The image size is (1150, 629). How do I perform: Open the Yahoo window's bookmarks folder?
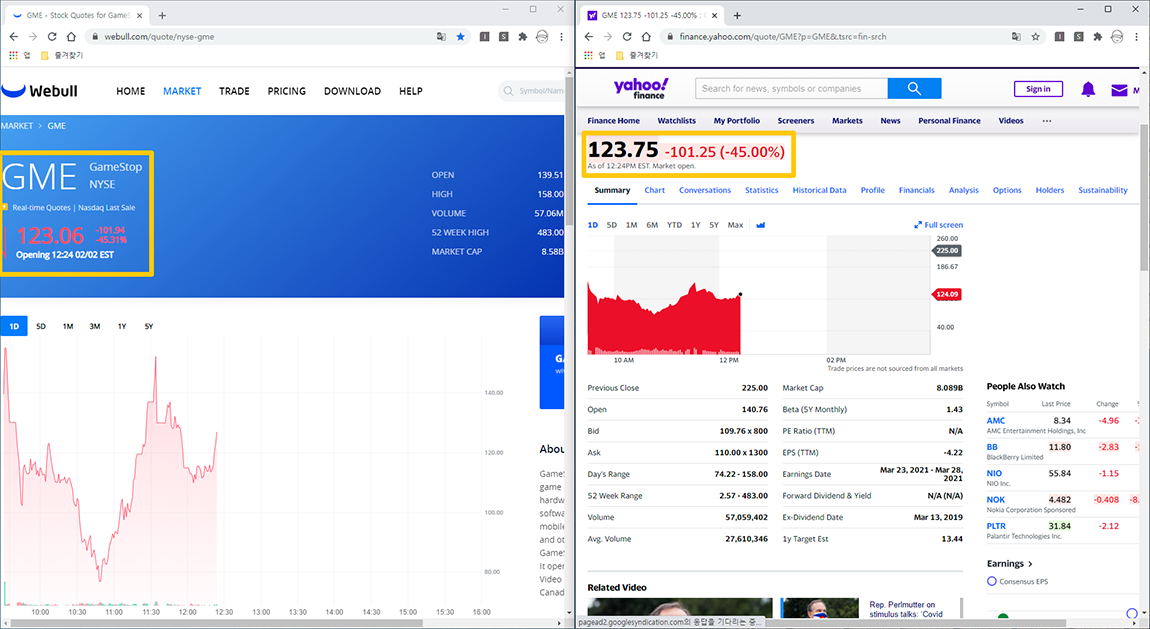point(637,55)
